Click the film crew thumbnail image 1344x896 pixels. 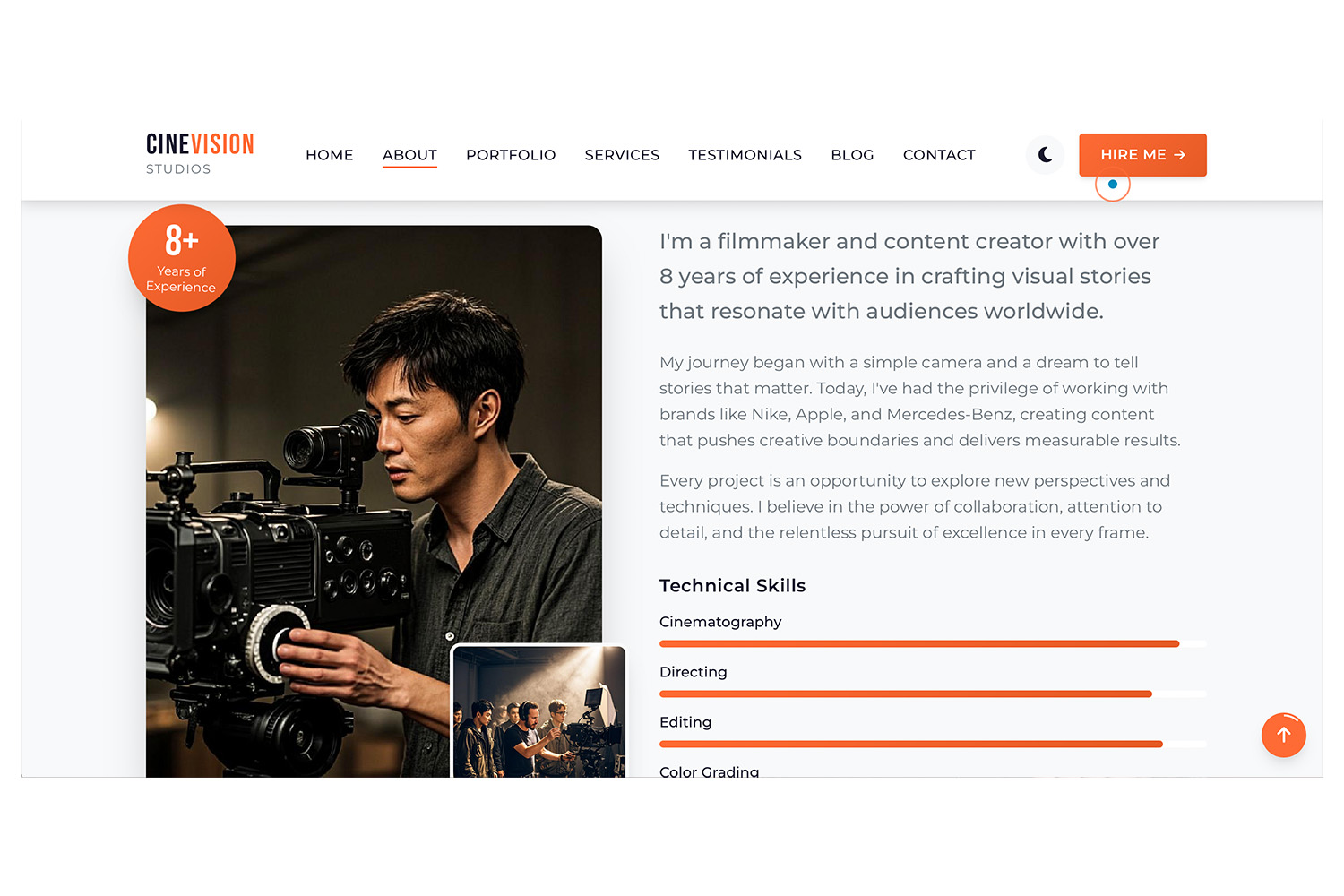pos(539,711)
